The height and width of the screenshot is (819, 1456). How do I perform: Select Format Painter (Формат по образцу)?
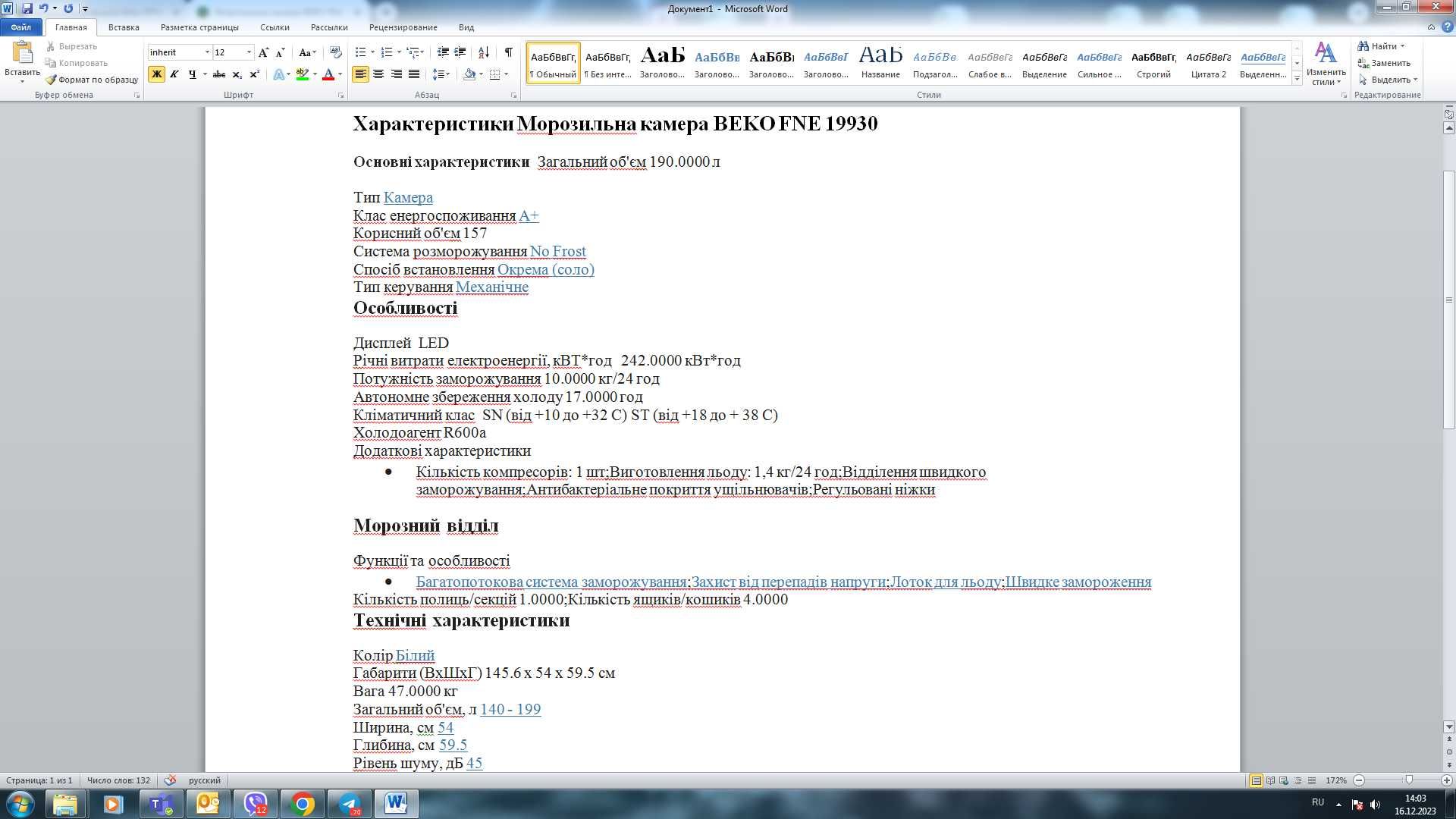(92, 80)
